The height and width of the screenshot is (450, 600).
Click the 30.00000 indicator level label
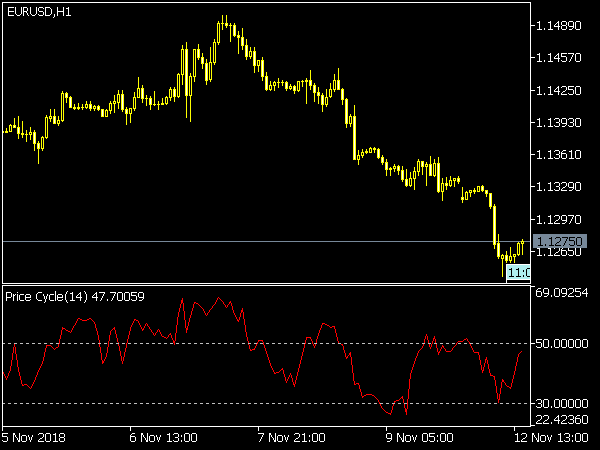(x=562, y=403)
